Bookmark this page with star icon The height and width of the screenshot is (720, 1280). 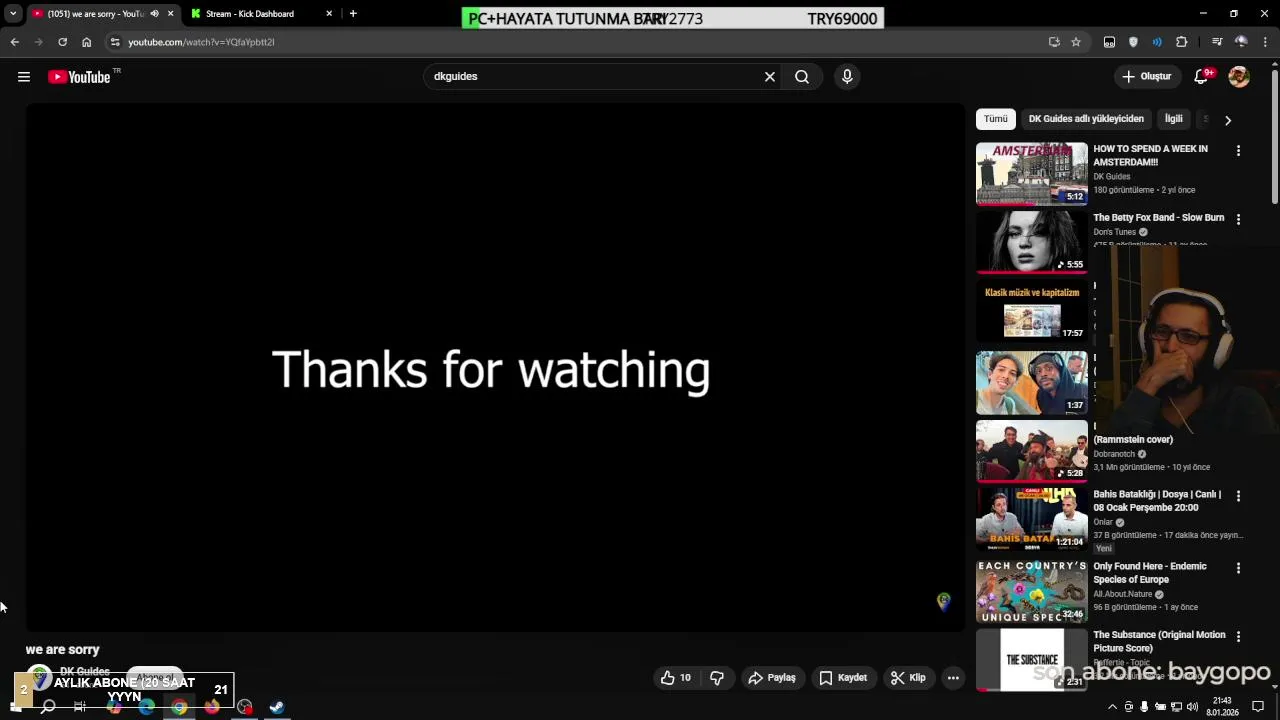[1076, 42]
